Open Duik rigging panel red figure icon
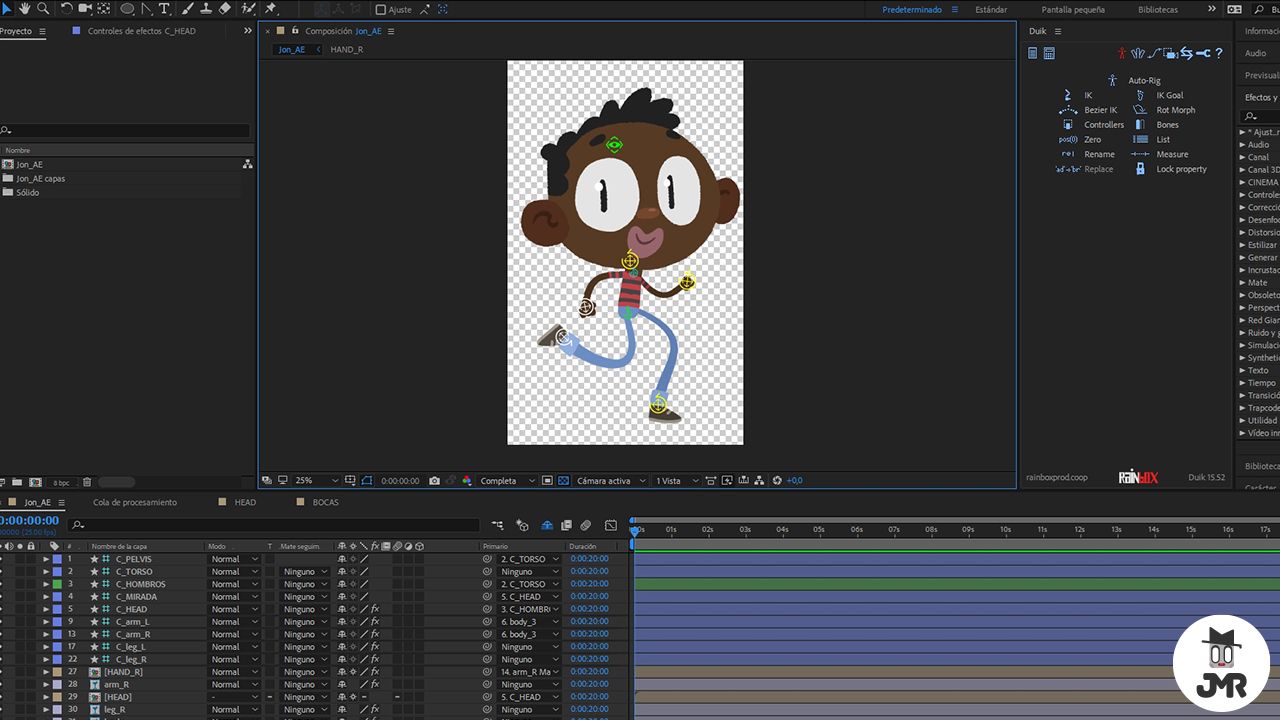This screenshot has height=720, width=1280. coord(1122,53)
